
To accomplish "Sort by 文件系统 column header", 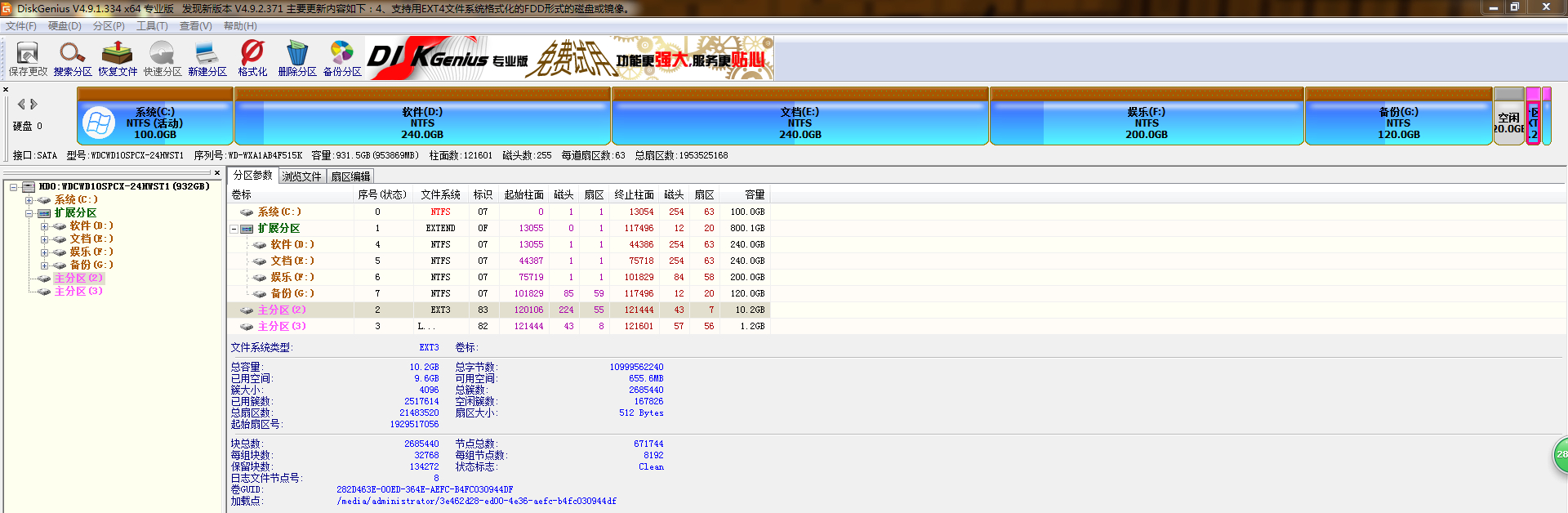I will 441,194.
